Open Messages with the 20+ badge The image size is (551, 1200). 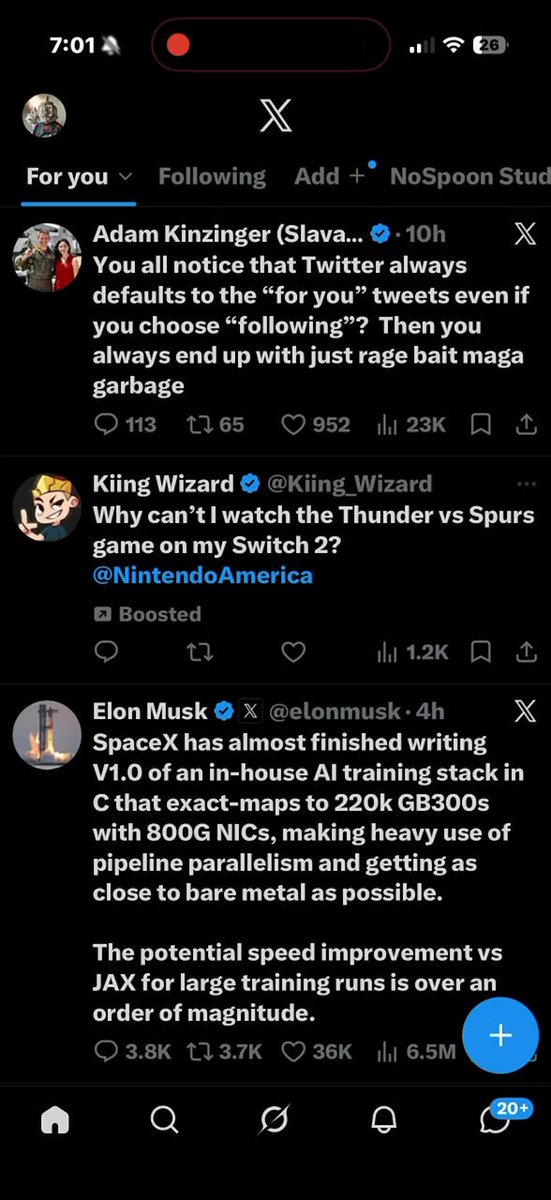click(496, 1118)
